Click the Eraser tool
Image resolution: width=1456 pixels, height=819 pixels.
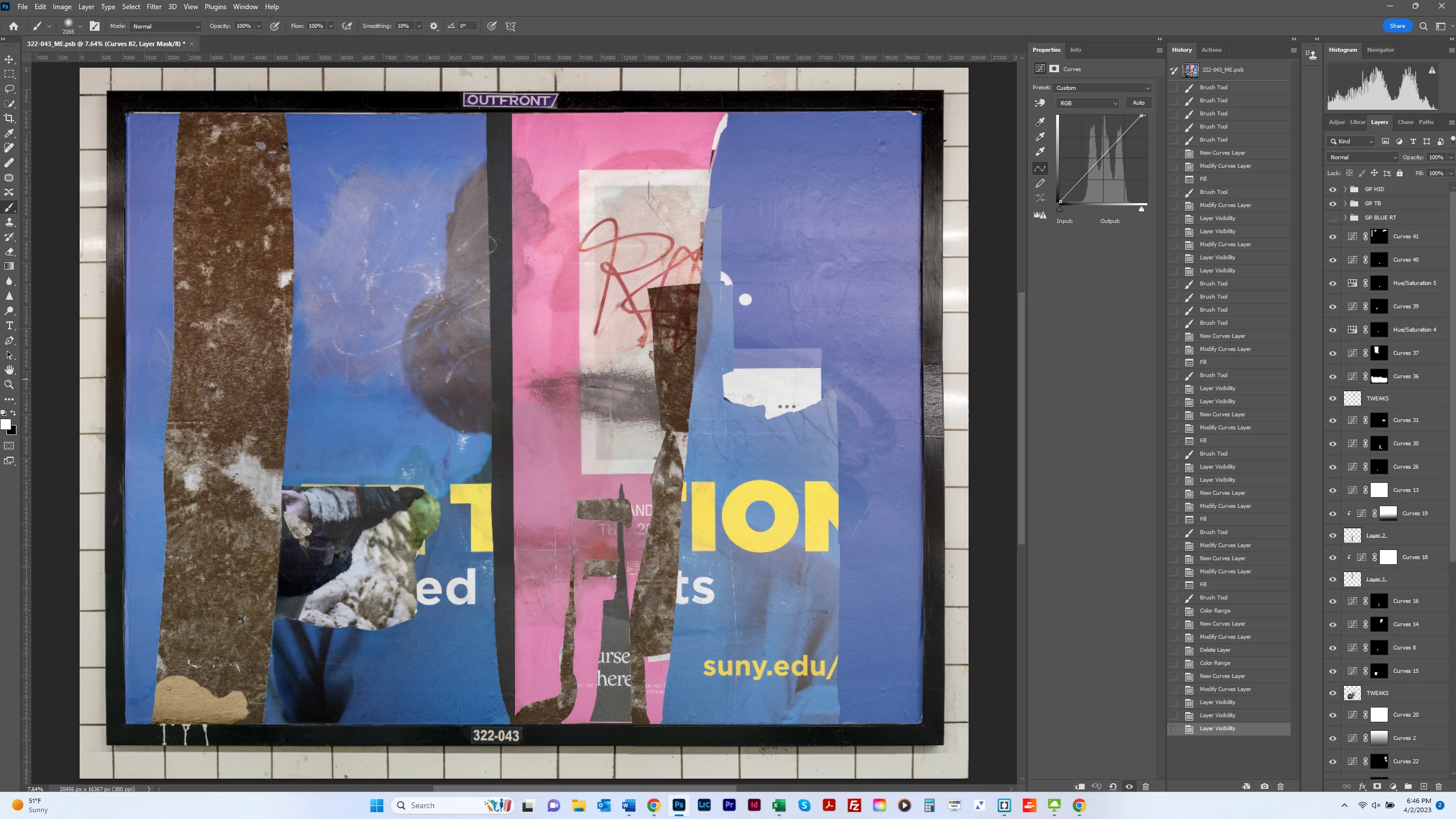(x=9, y=251)
